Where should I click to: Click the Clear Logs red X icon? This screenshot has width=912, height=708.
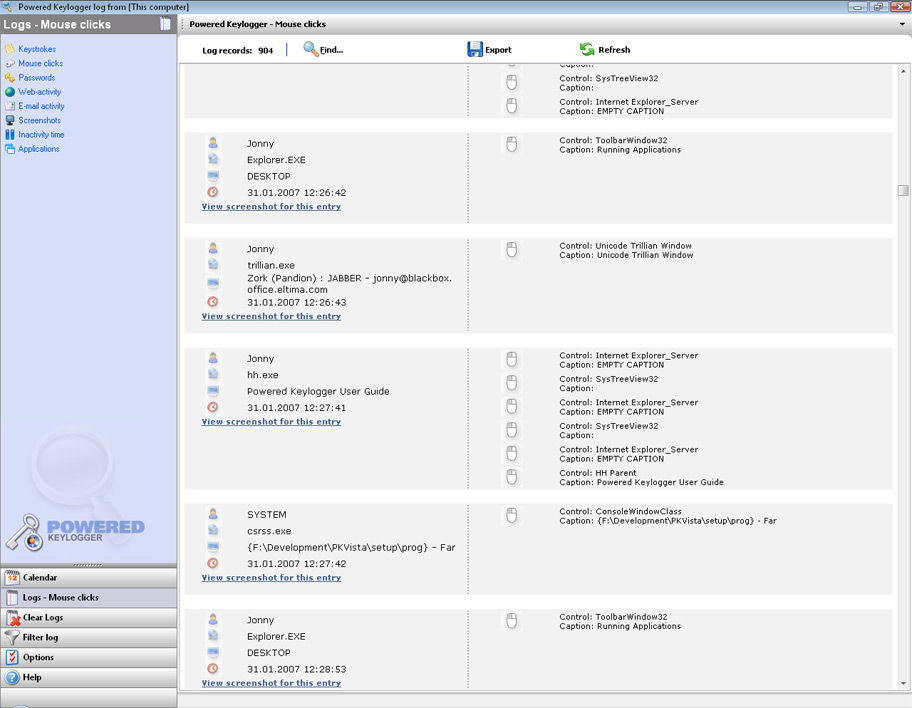click(x=12, y=617)
